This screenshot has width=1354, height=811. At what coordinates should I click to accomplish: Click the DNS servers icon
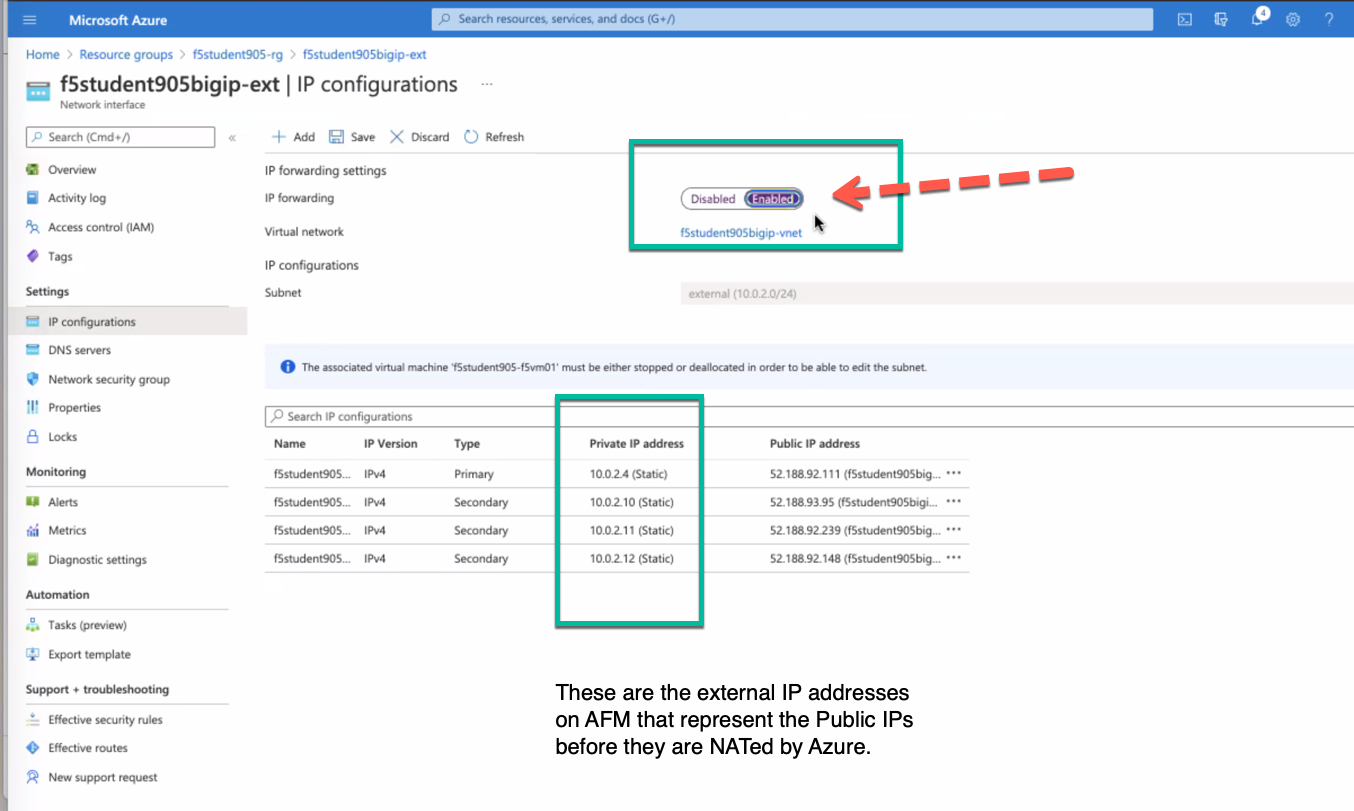pyautogui.click(x=33, y=350)
